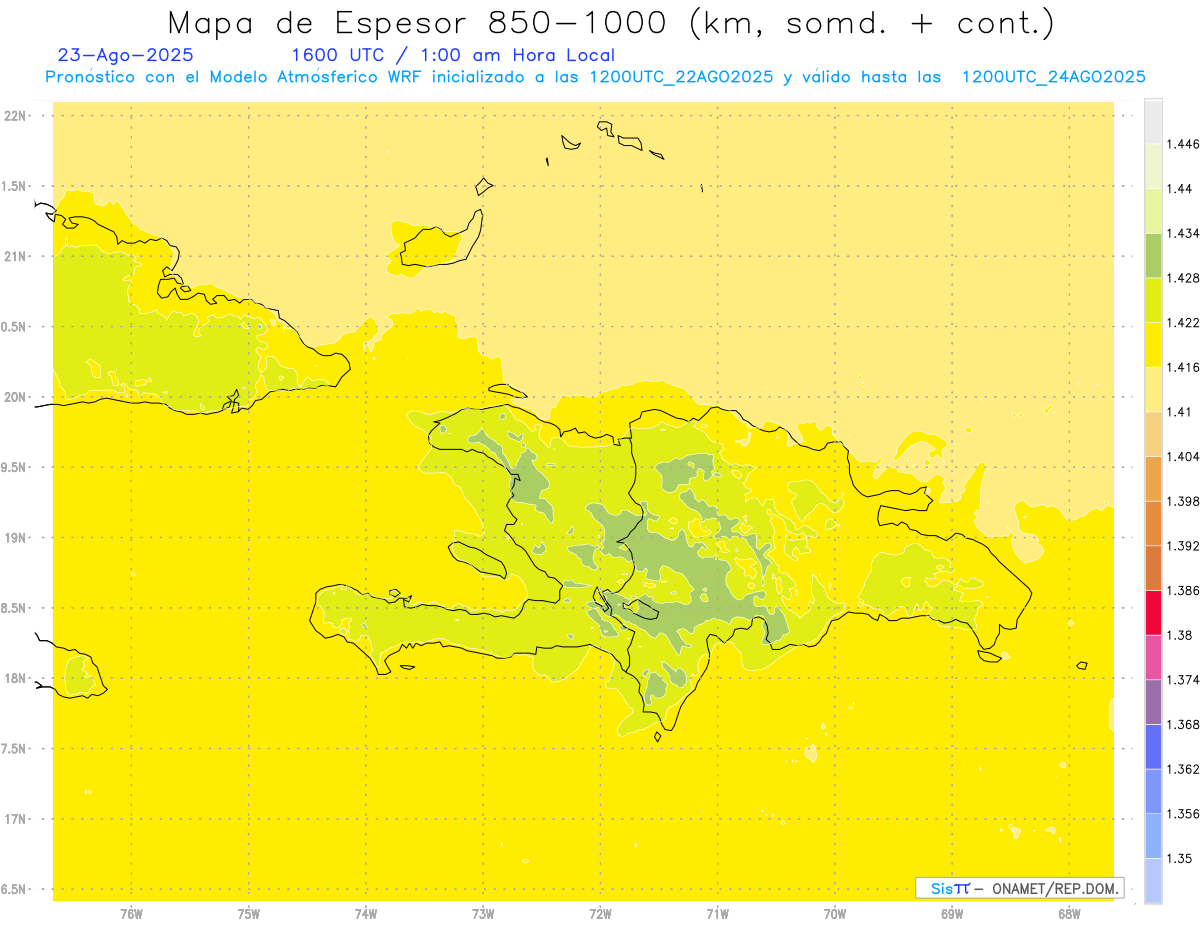Click the 74W longitude axis label
Screen dimensions: 1200x927
[365, 914]
